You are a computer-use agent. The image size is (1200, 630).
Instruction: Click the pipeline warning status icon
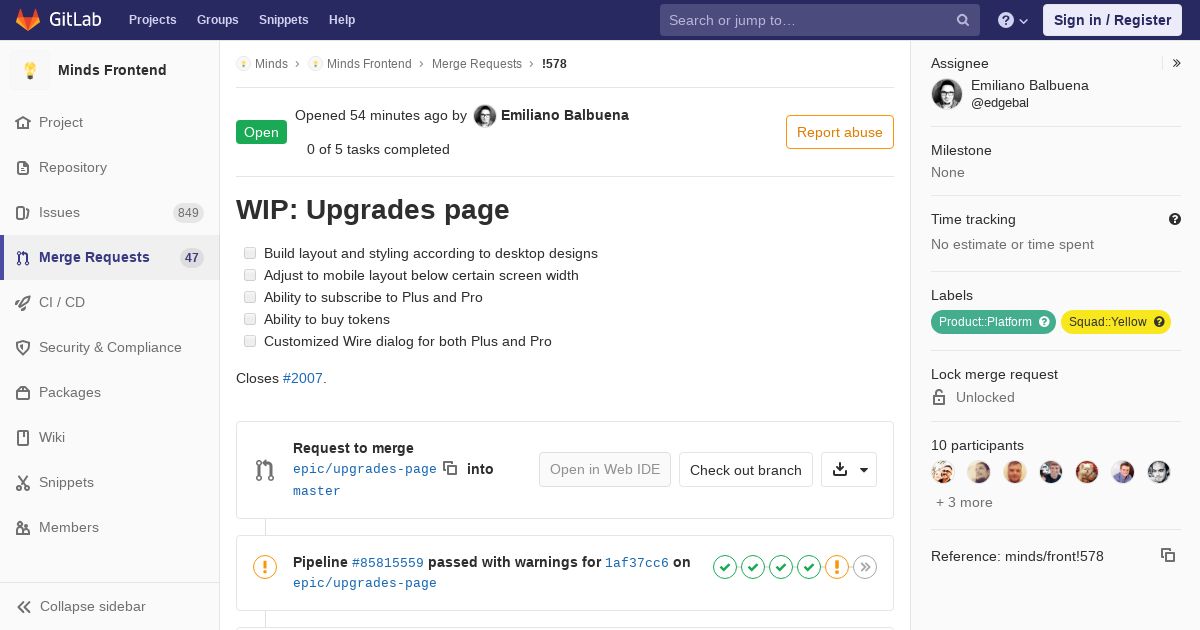(x=265, y=567)
